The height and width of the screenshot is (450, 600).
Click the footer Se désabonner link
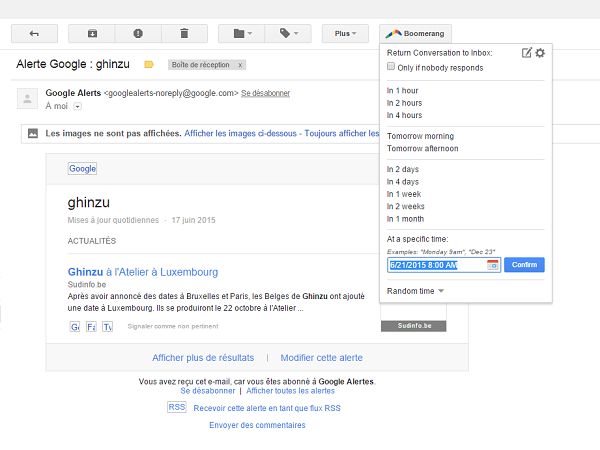click(208, 391)
